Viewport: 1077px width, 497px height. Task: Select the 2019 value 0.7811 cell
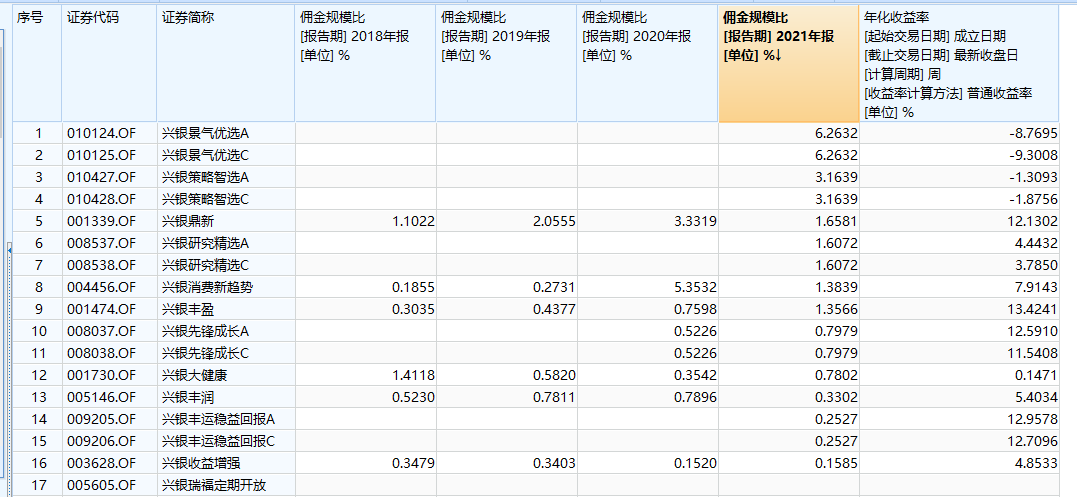pos(506,397)
